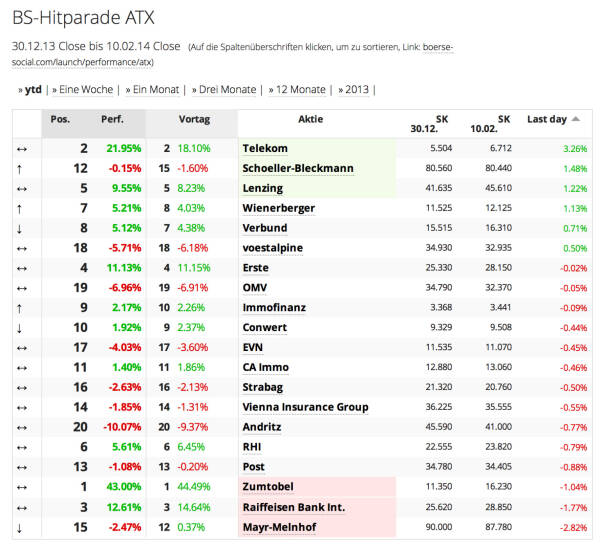Click the -0.02% last day value
This screenshot has height=546, width=600.
click(573, 268)
